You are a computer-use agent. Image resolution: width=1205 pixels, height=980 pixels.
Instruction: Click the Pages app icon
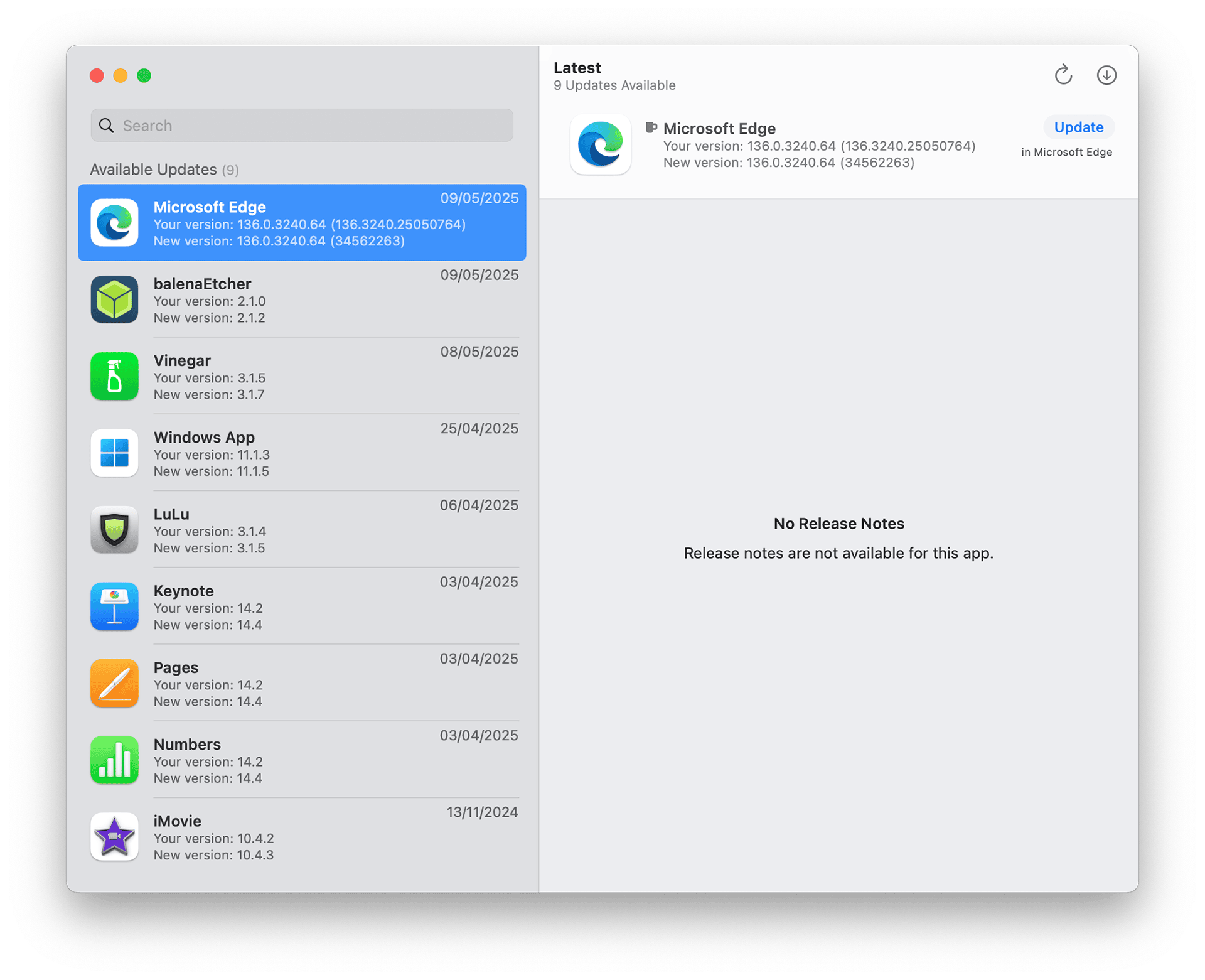(x=114, y=683)
